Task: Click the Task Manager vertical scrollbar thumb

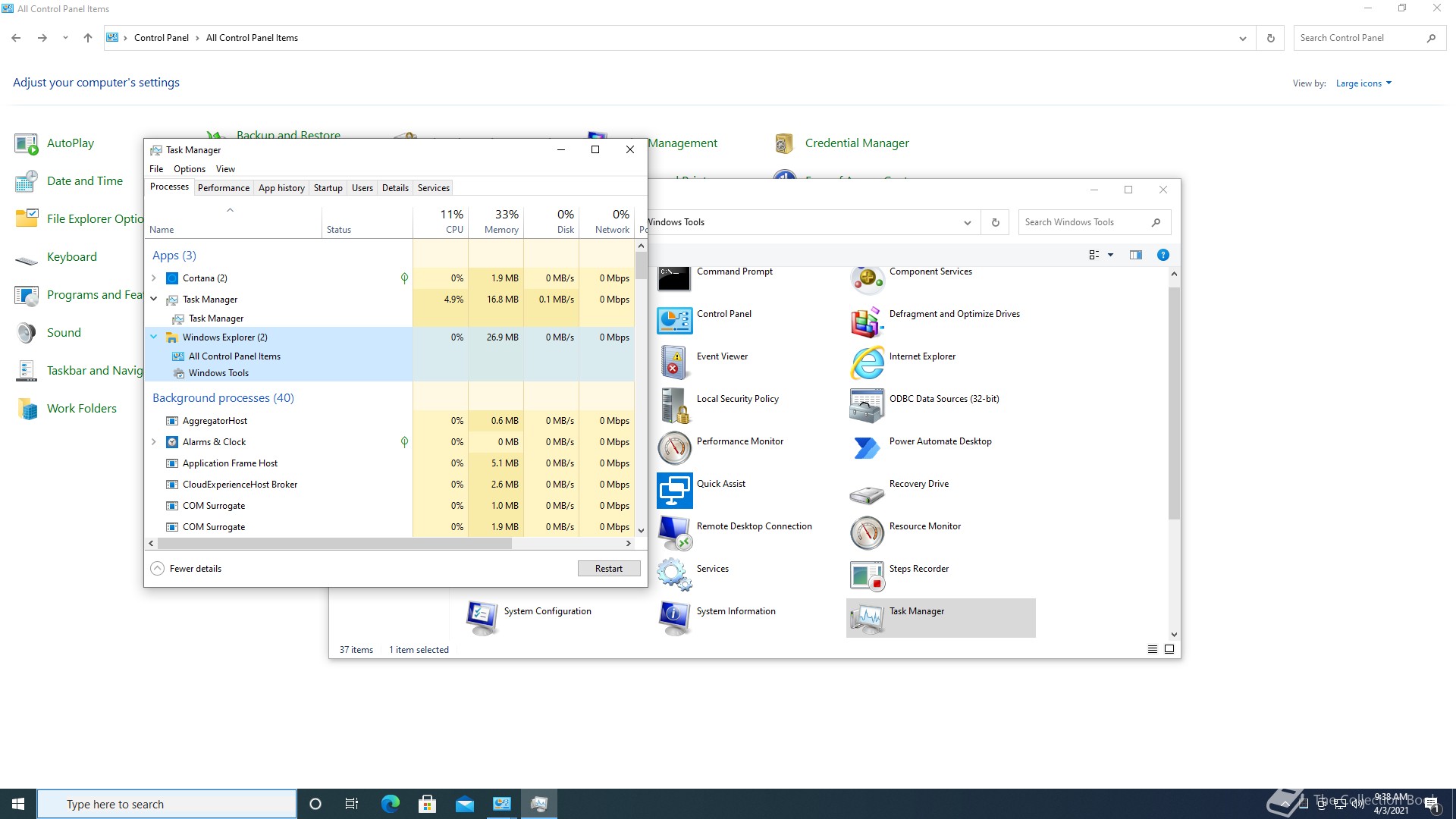Action: 641,265
